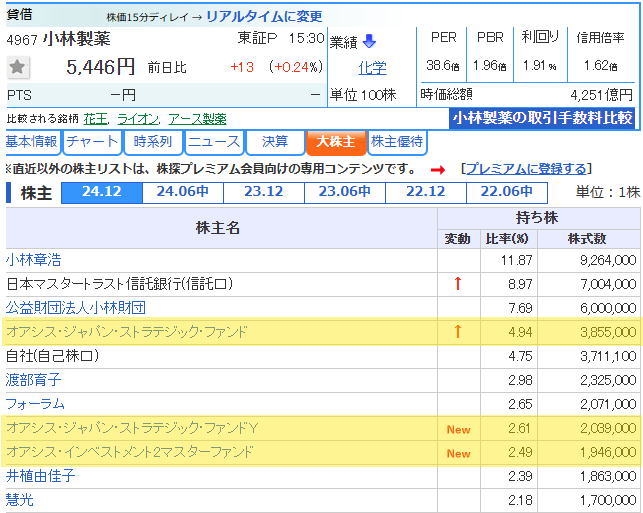Click the 11.87 ratio value
This screenshot has width=643, height=513.
pos(516,260)
